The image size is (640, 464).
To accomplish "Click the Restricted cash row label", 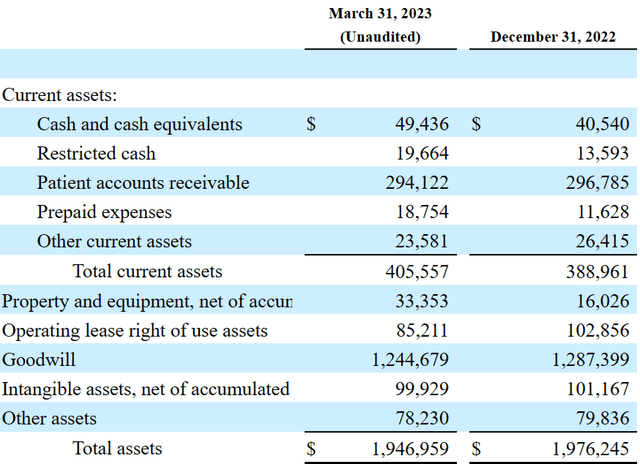I will pos(96,154).
